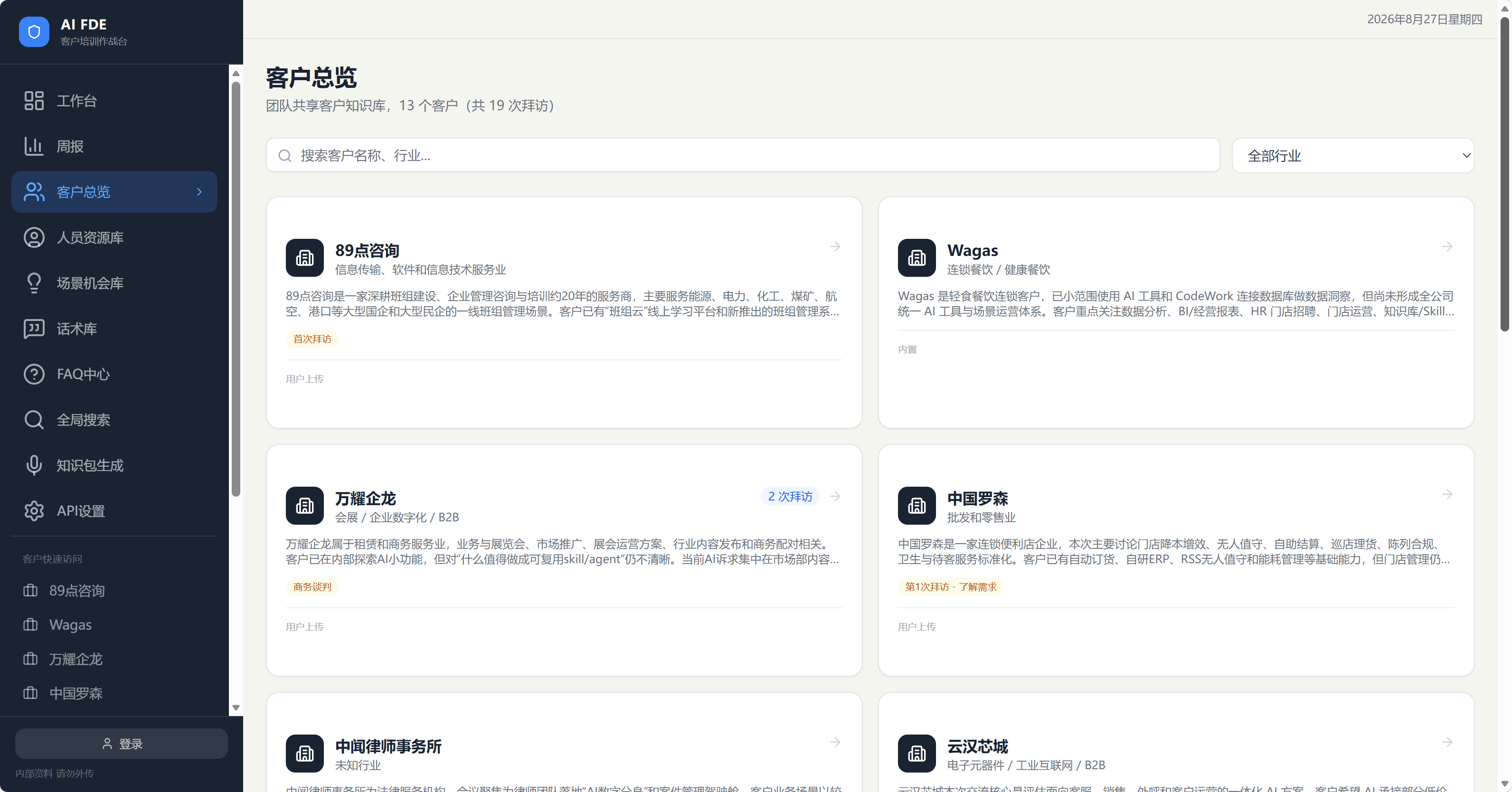The height and width of the screenshot is (792, 1512).
Task: Open the 万耀企龙 card title
Action: 365,499
